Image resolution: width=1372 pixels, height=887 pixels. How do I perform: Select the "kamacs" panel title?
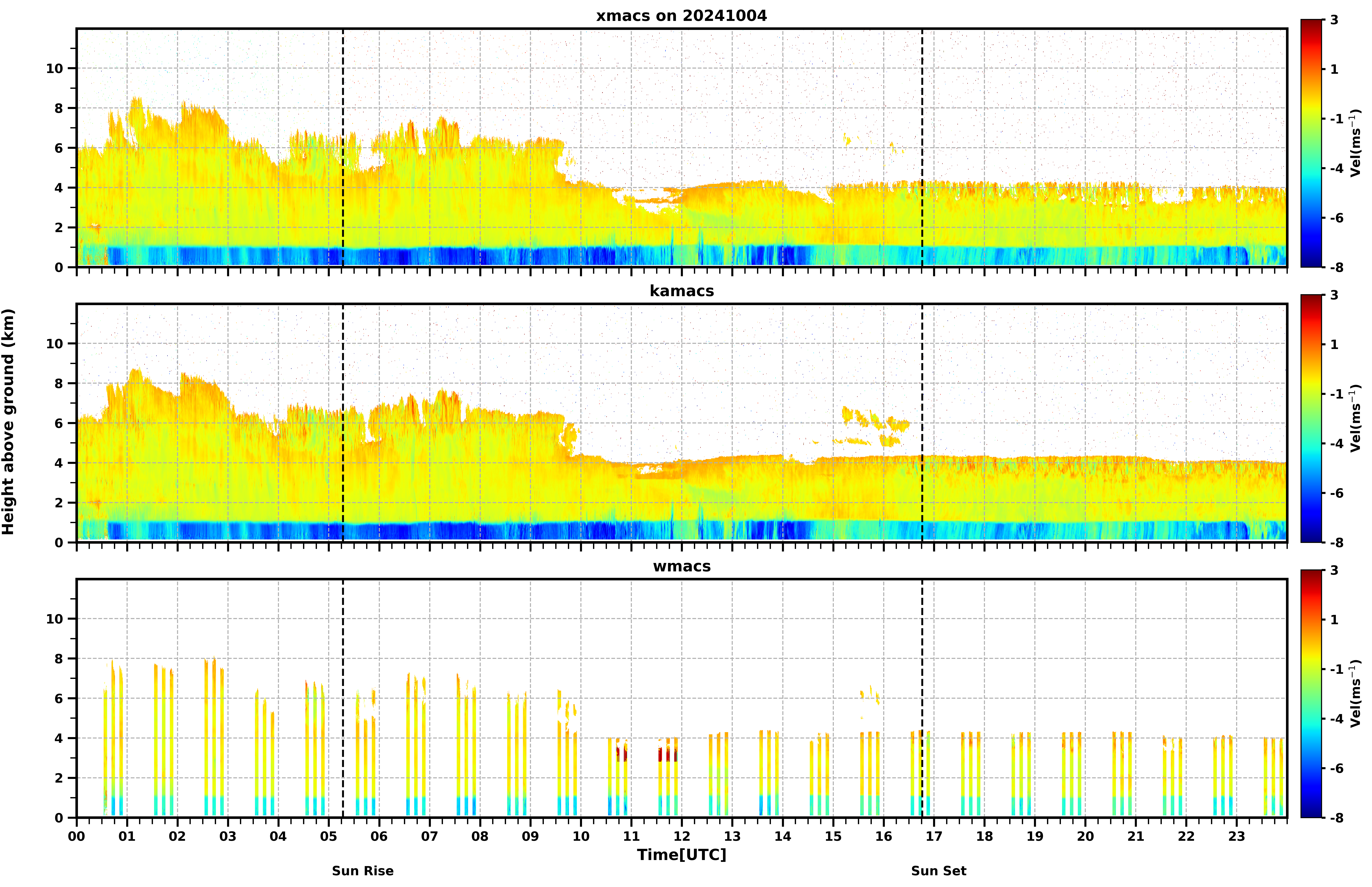(682, 291)
